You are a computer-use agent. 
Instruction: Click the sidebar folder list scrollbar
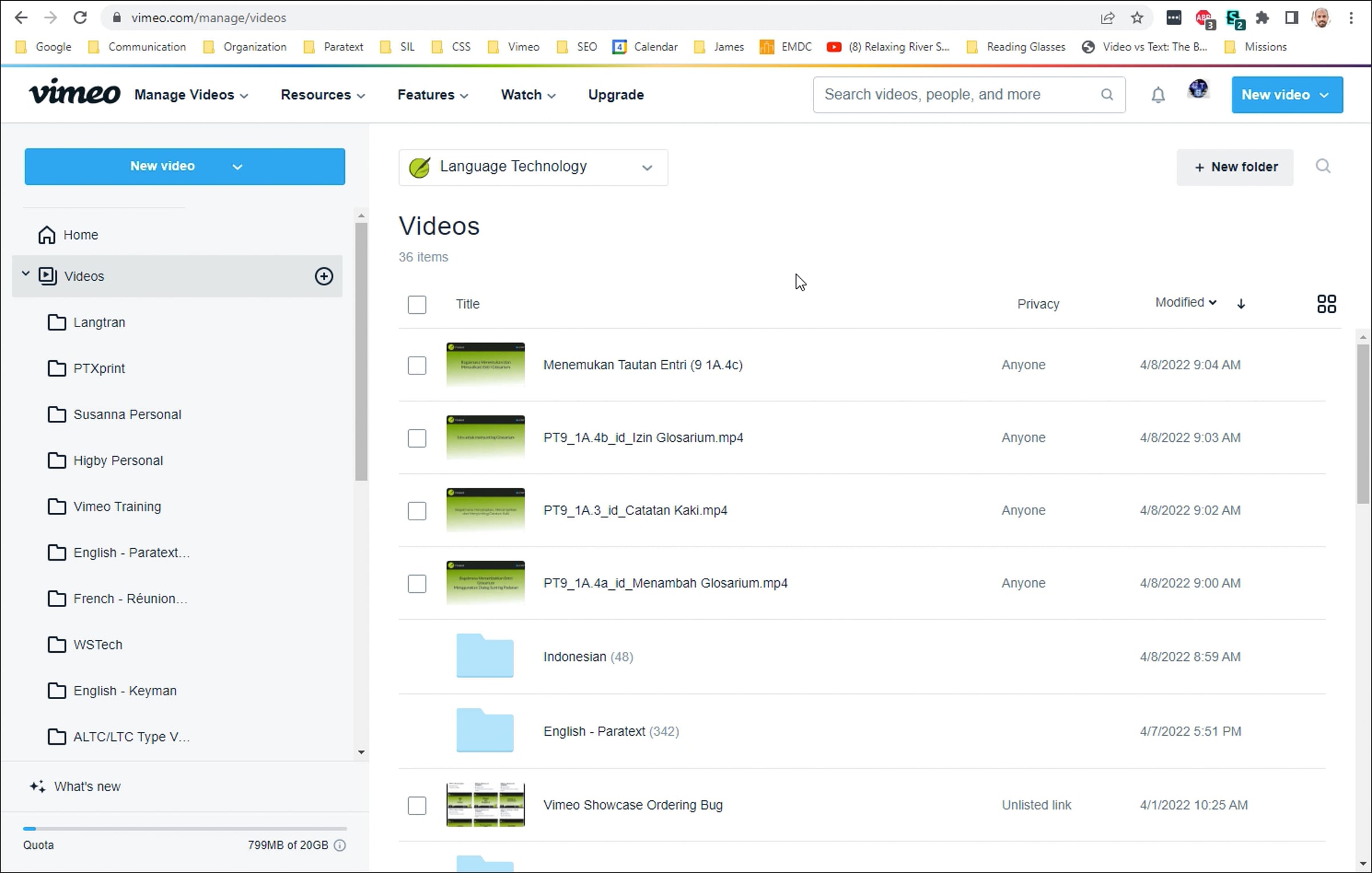point(361,352)
